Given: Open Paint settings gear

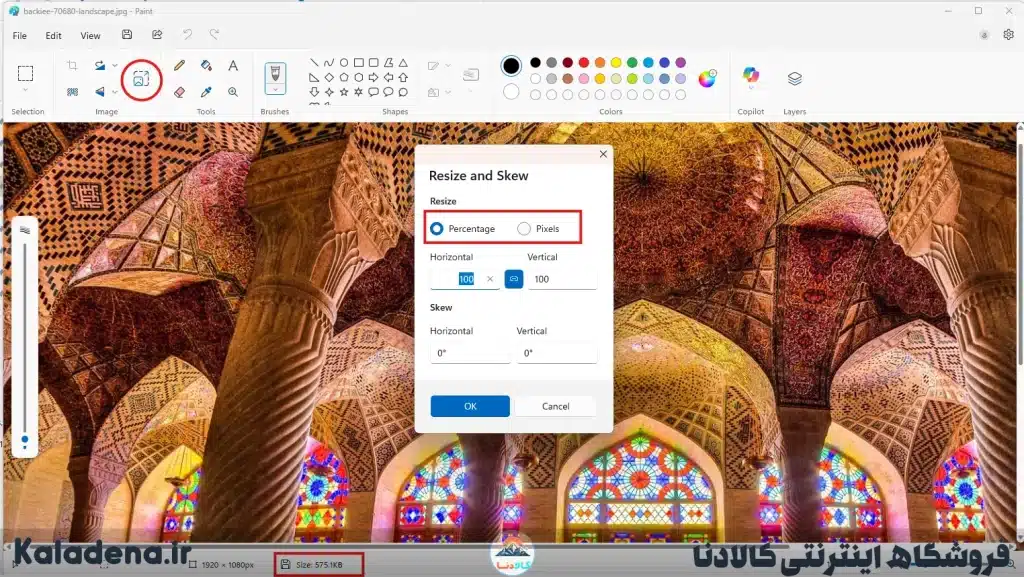Looking at the screenshot, I should click(1008, 35).
